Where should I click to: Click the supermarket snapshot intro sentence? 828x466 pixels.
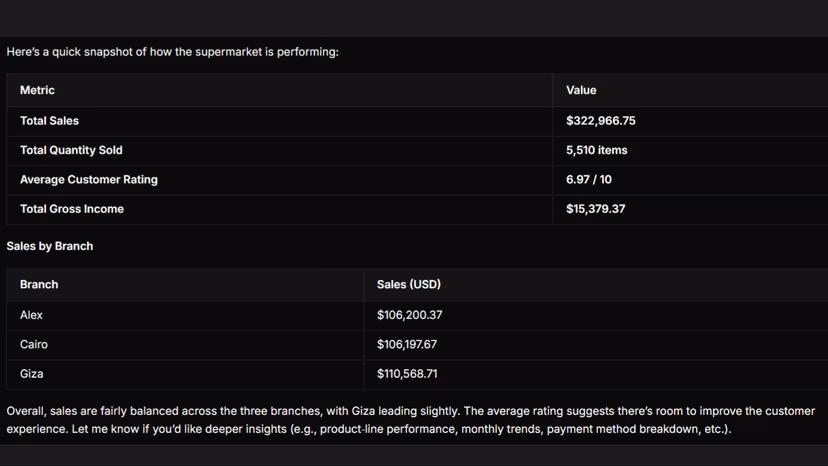(x=173, y=52)
